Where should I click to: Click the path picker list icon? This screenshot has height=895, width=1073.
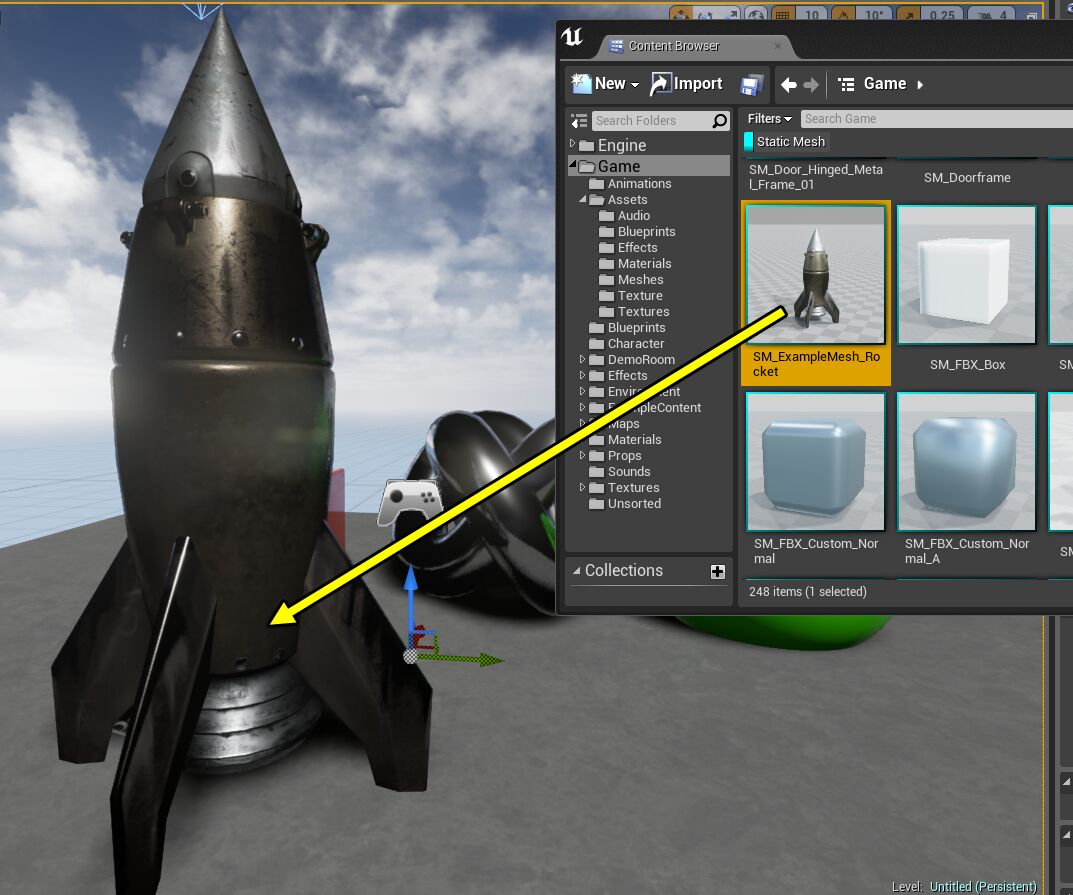(x=846, y=85)
